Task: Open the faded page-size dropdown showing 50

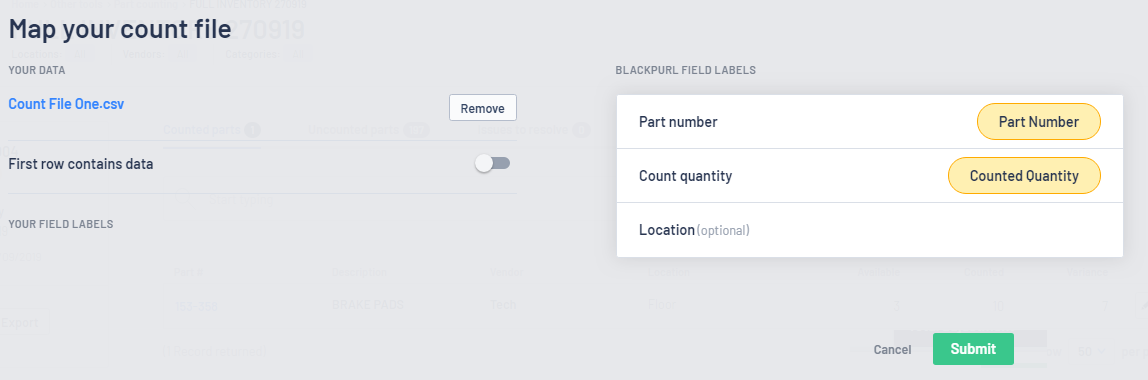Action: 1091,351
